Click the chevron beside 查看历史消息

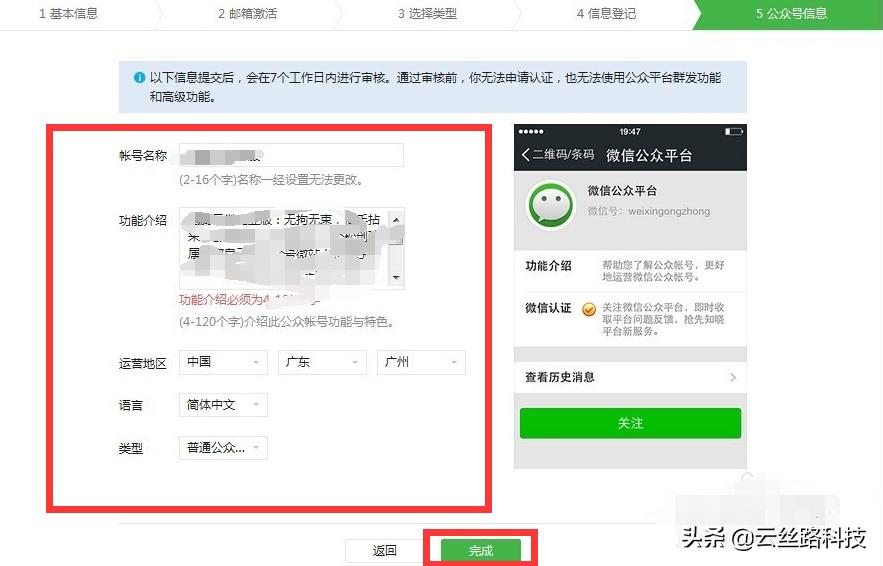click(733, 377)
